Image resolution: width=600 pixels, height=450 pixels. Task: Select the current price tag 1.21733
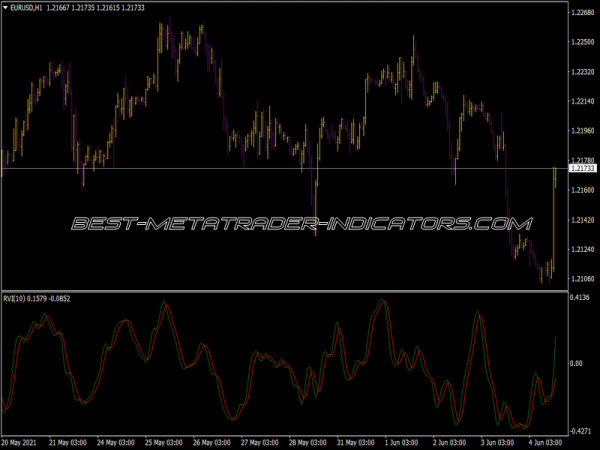(x=582, y=169)
